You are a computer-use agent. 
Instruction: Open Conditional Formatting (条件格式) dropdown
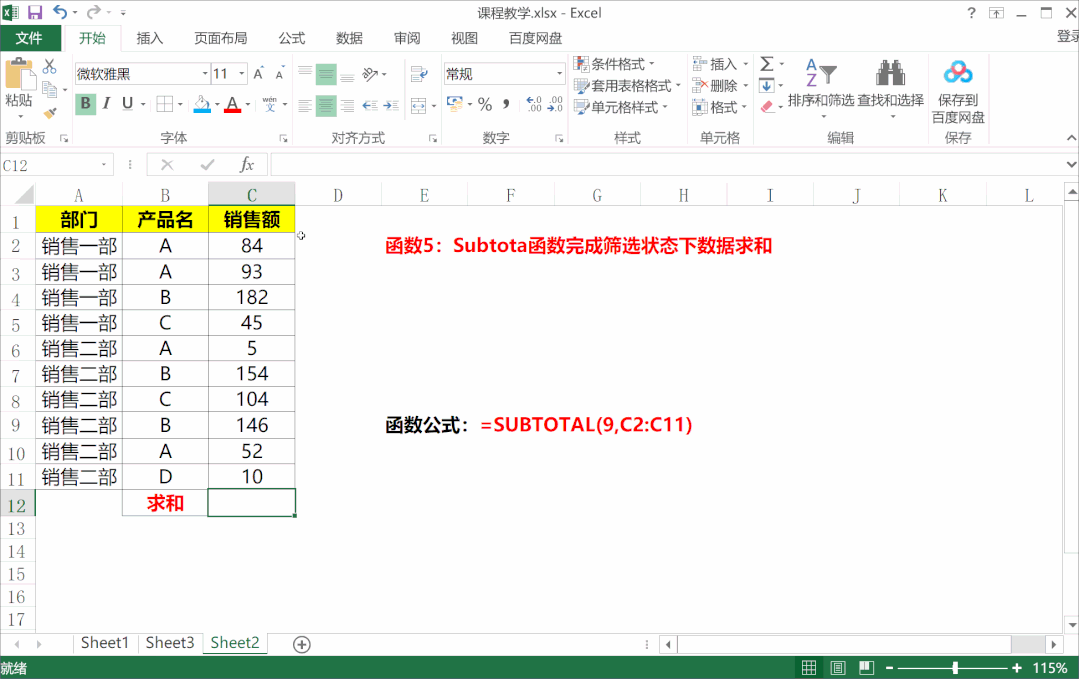(615, 64)
